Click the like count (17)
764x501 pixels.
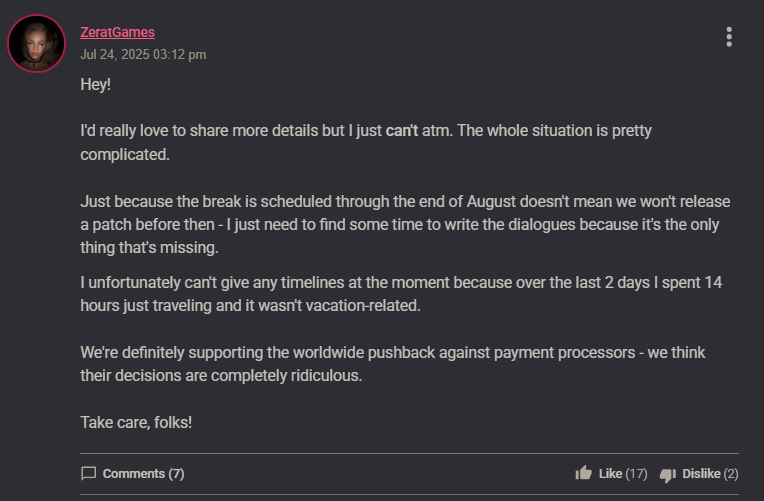637,473
